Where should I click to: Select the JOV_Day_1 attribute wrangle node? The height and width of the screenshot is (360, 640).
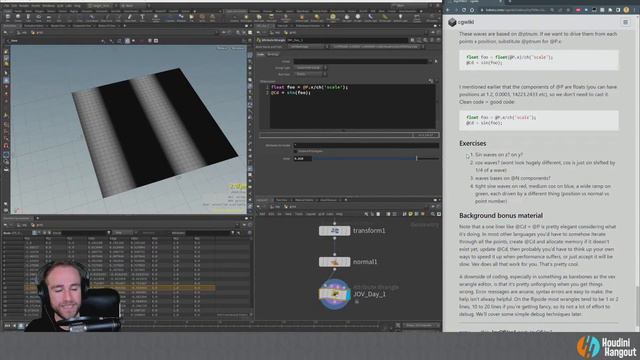coord(334,294)
